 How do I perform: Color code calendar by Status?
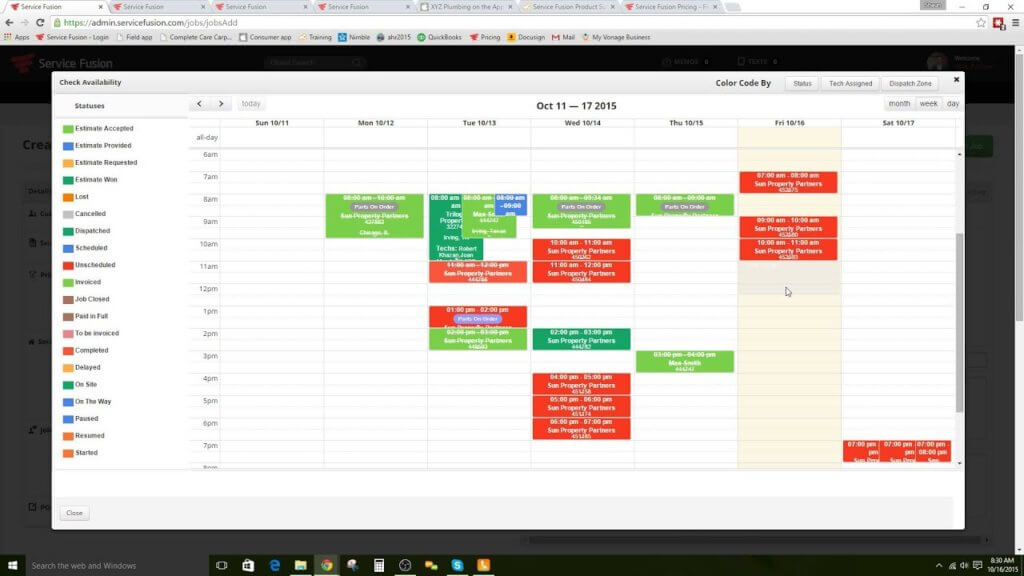[x=802, y=84]
